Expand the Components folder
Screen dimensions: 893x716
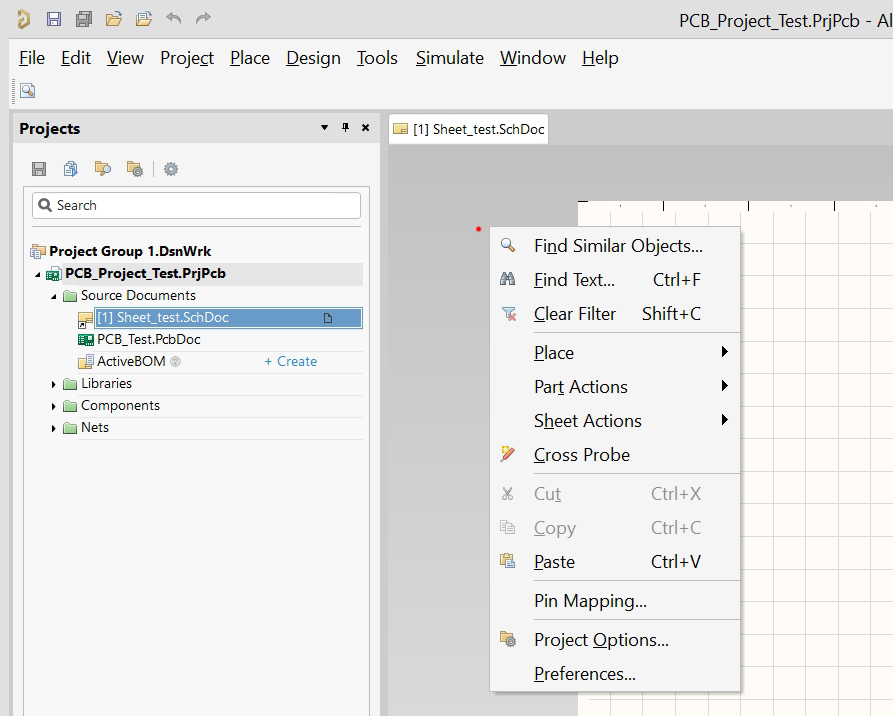coord(54,407)
